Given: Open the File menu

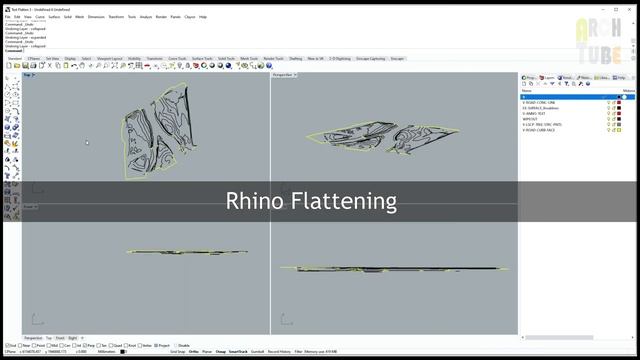Looking at the screenshot, I should (x=8, y=17).
